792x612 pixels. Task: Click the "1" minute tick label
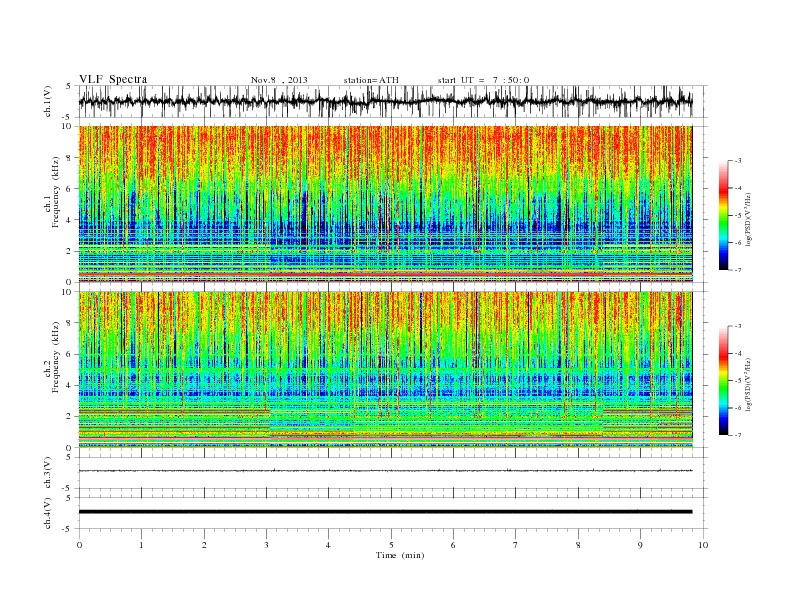[x=141, y=545]
